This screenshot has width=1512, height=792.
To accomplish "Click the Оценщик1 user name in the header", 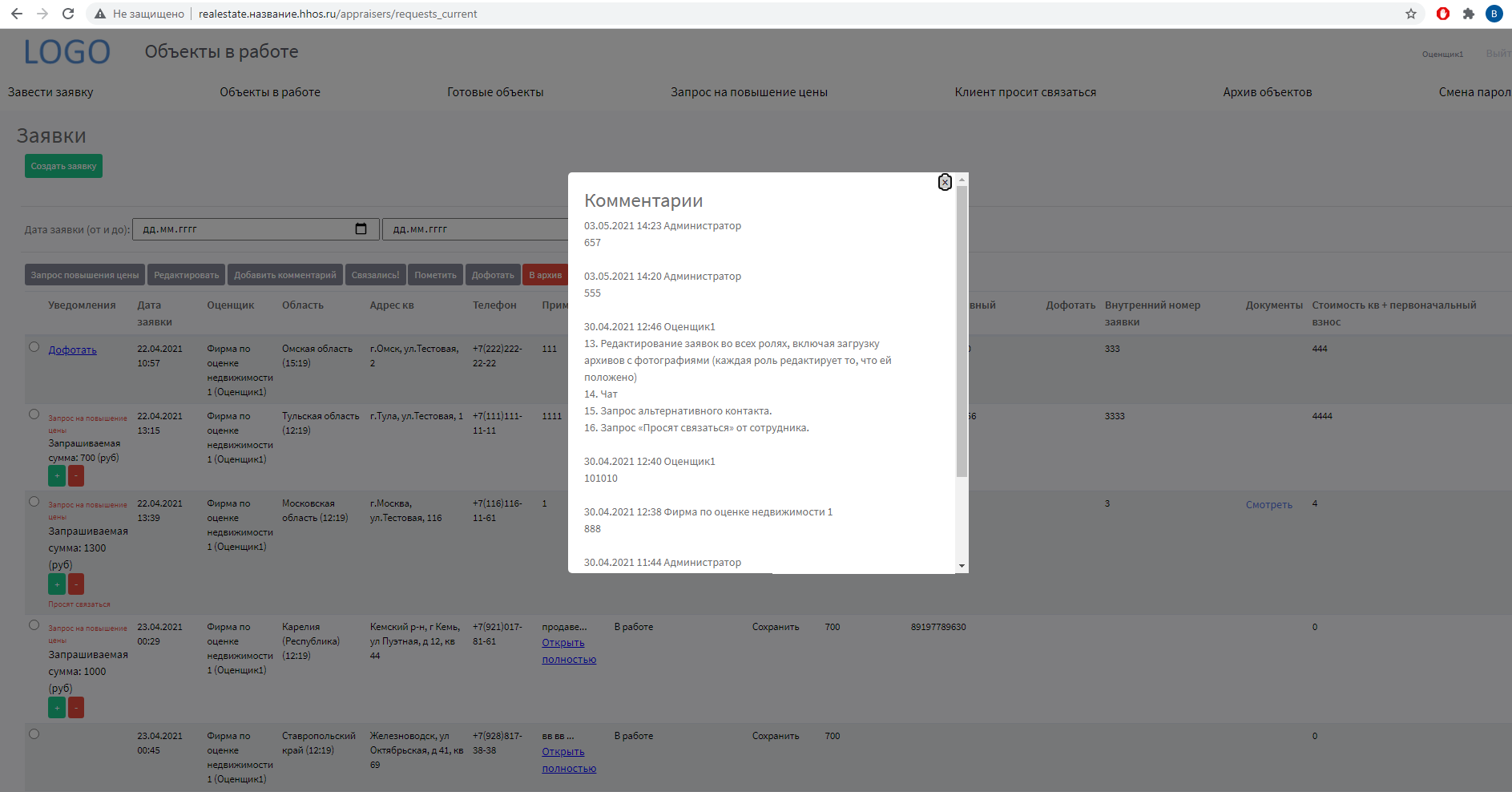I will pos(1442,55).
